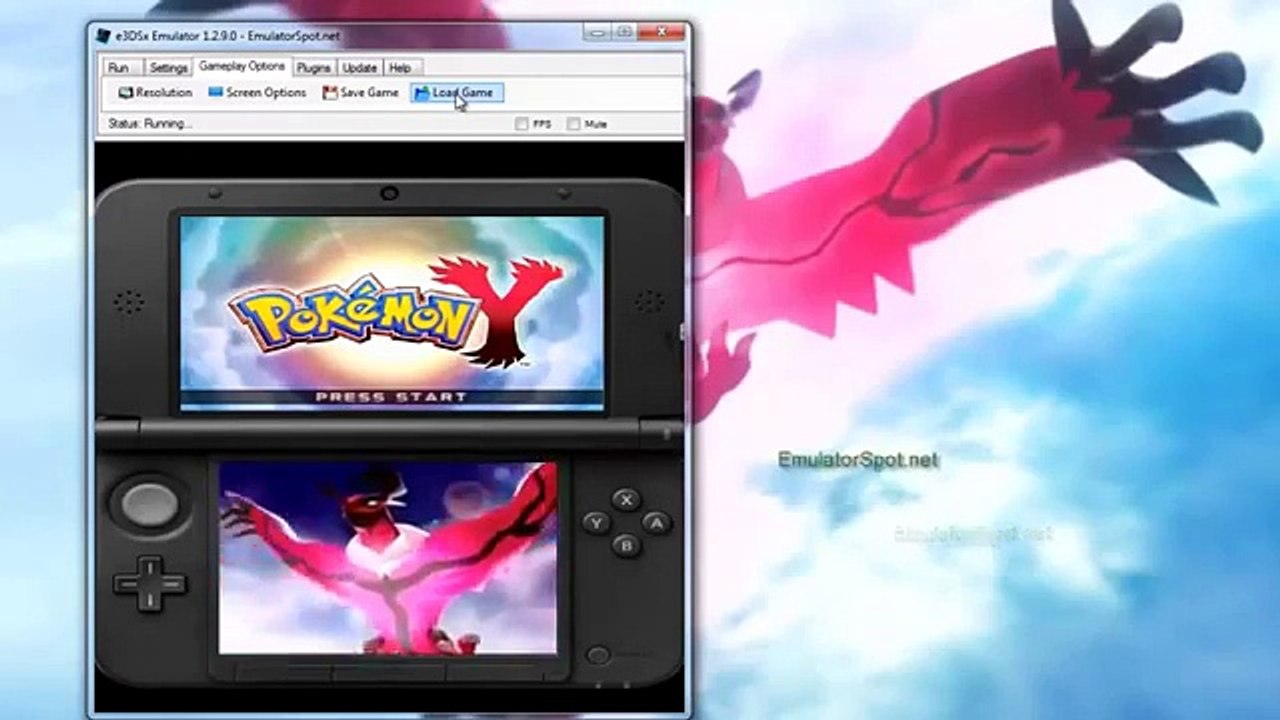Open the Help tab
1280x720 pixels.
point(400,68)
